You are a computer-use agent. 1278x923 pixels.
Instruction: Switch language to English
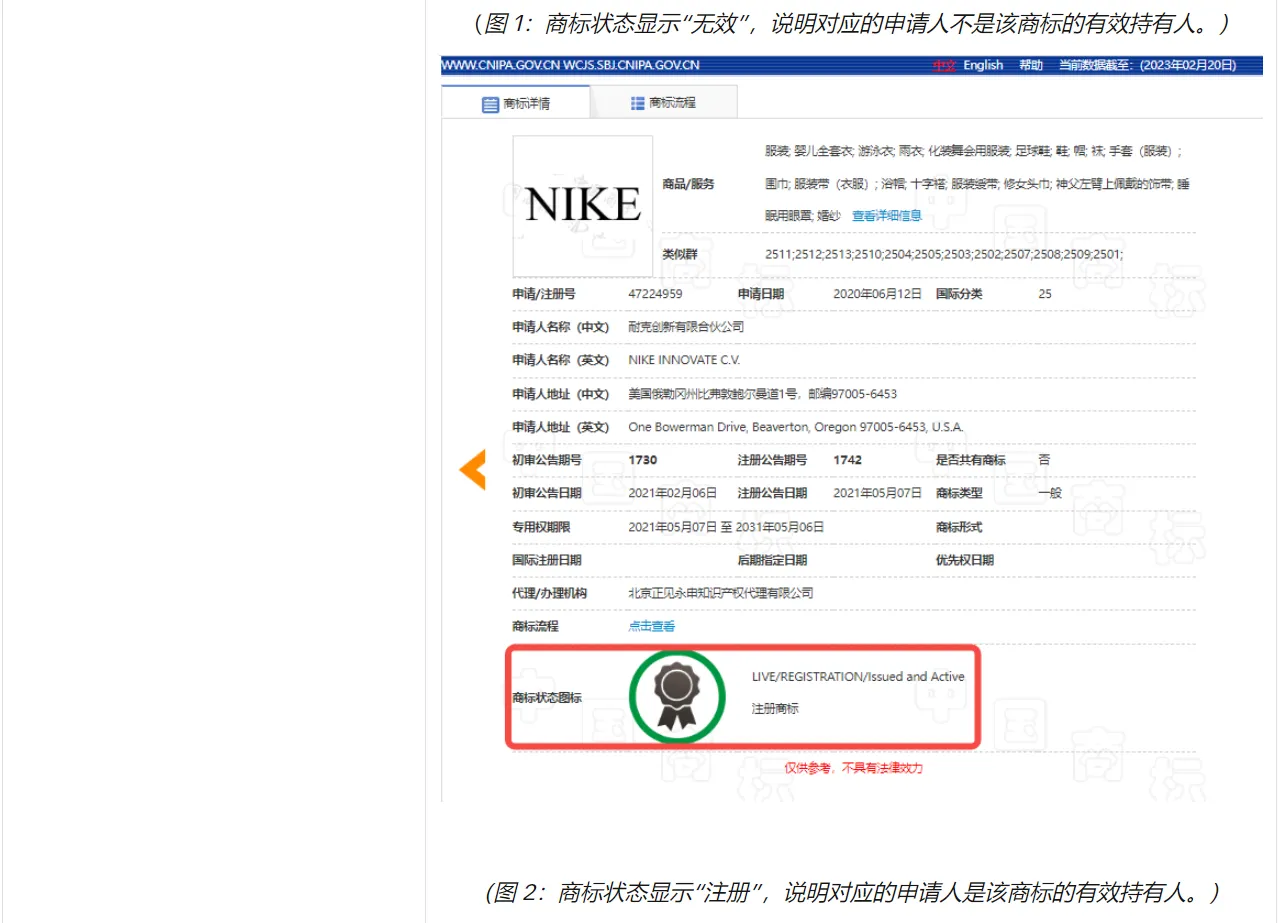(983, 65)
